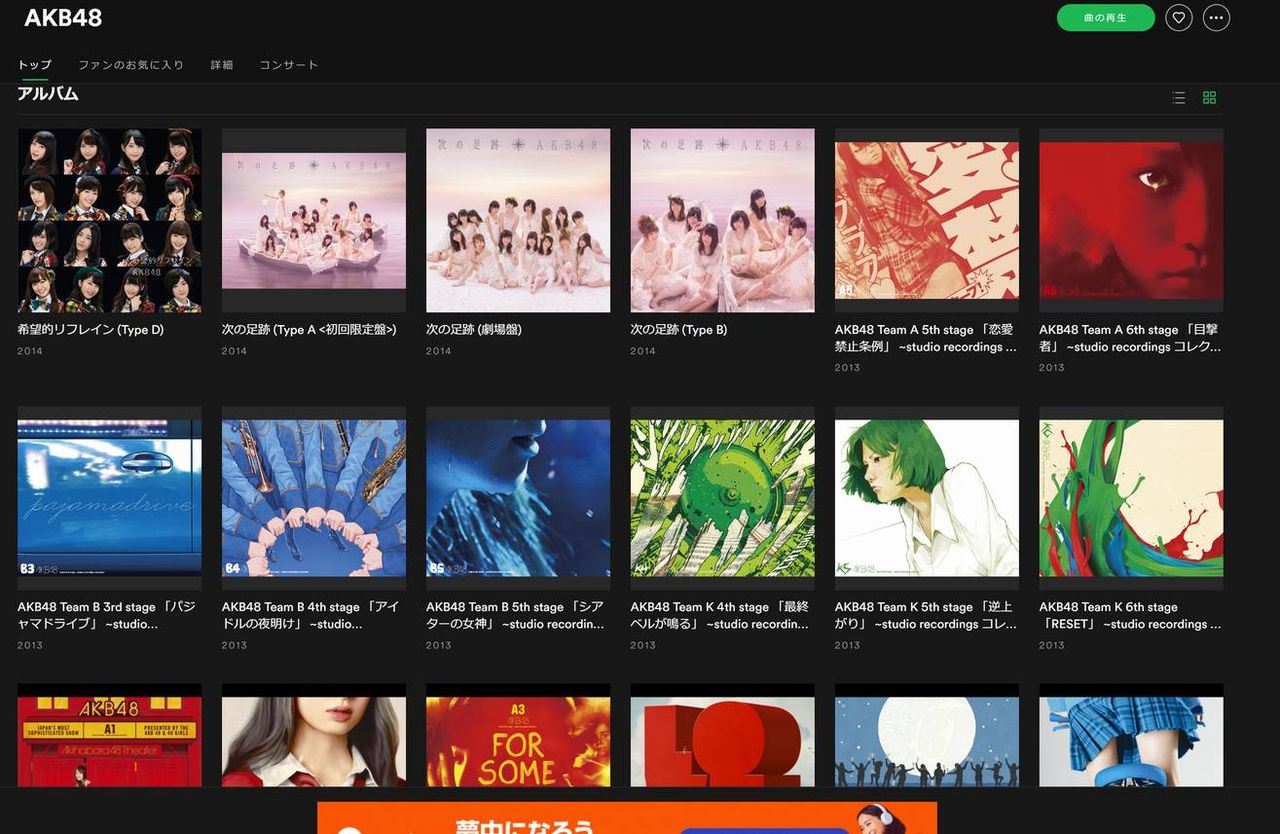This screenshot has width=1280, height=834.
Task: Click the AKB48 artist name heading
Action: pyautogui.click(x=63, y=18)
